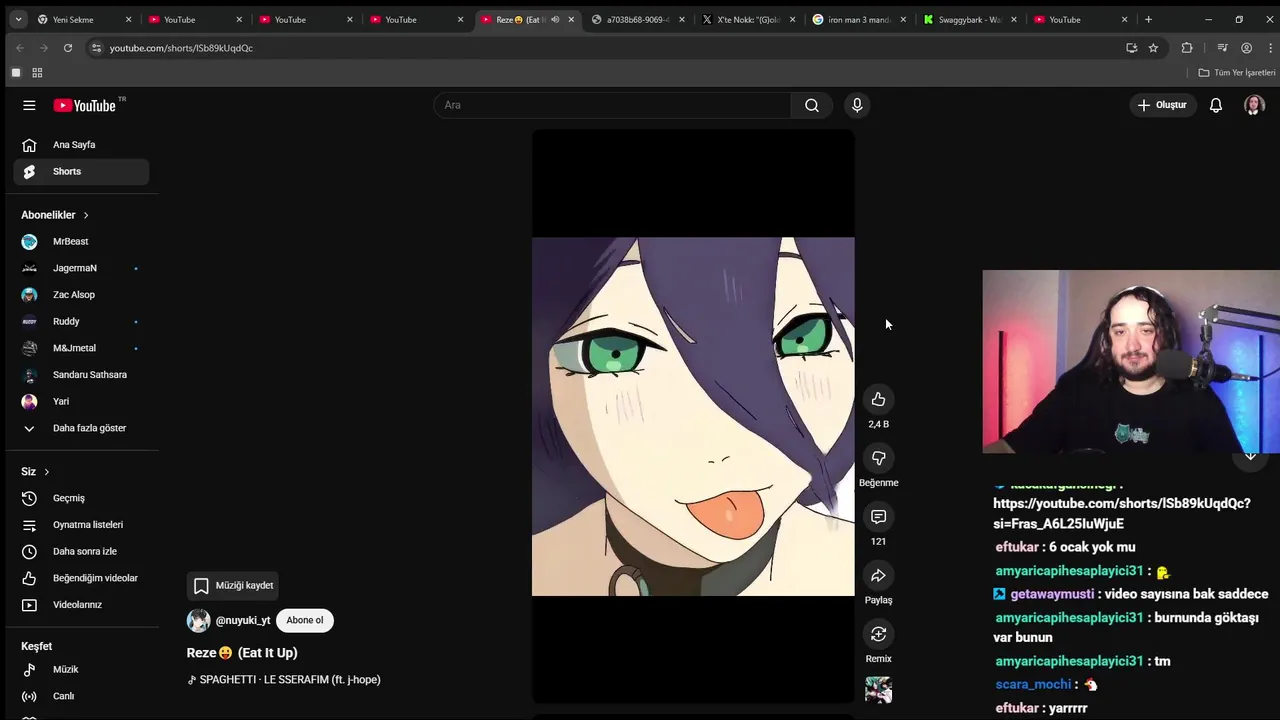Start voice search with microphone icon
The width and height of the screenshot is (1280, 720).
tap(857, 105)
